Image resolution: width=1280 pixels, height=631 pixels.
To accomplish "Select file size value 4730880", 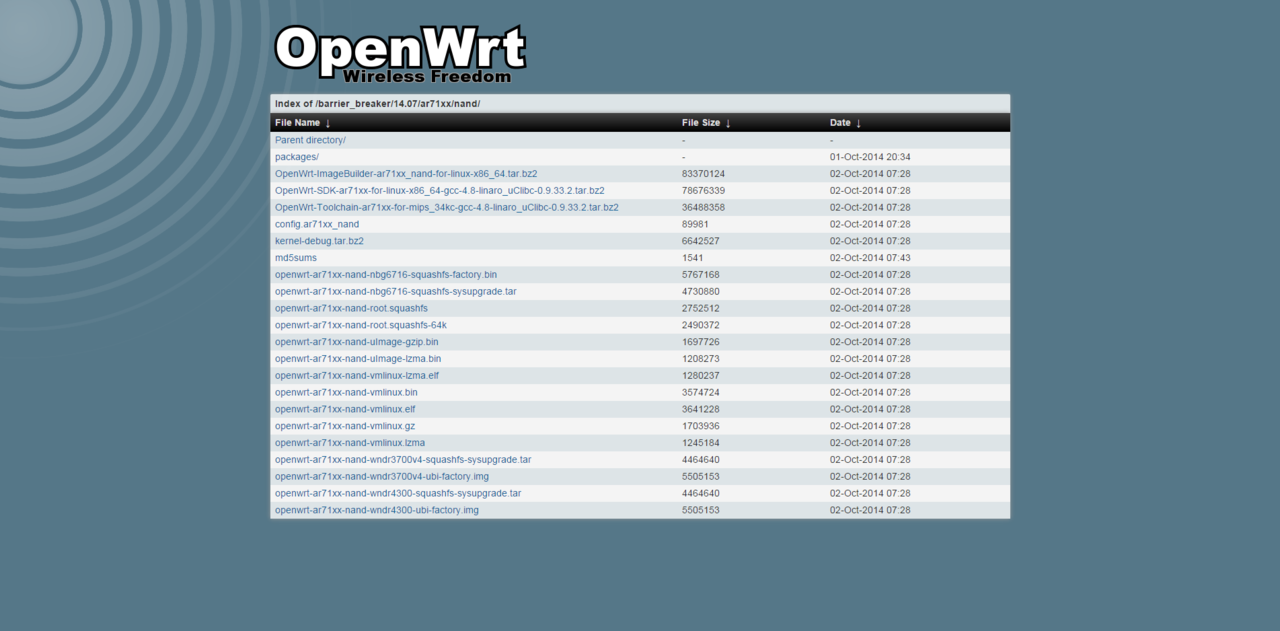I will click(x=701, y=292).
